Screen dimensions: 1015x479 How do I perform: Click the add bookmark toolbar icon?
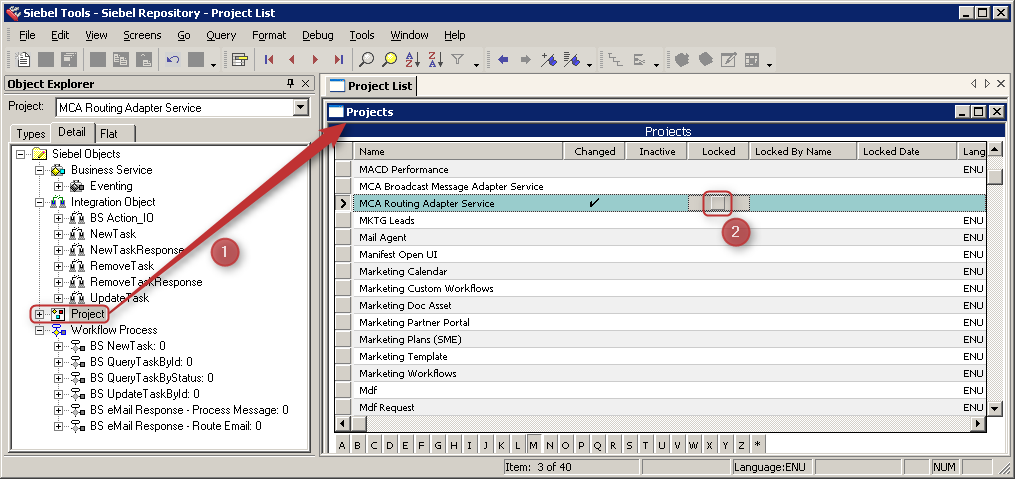[549, 60]
